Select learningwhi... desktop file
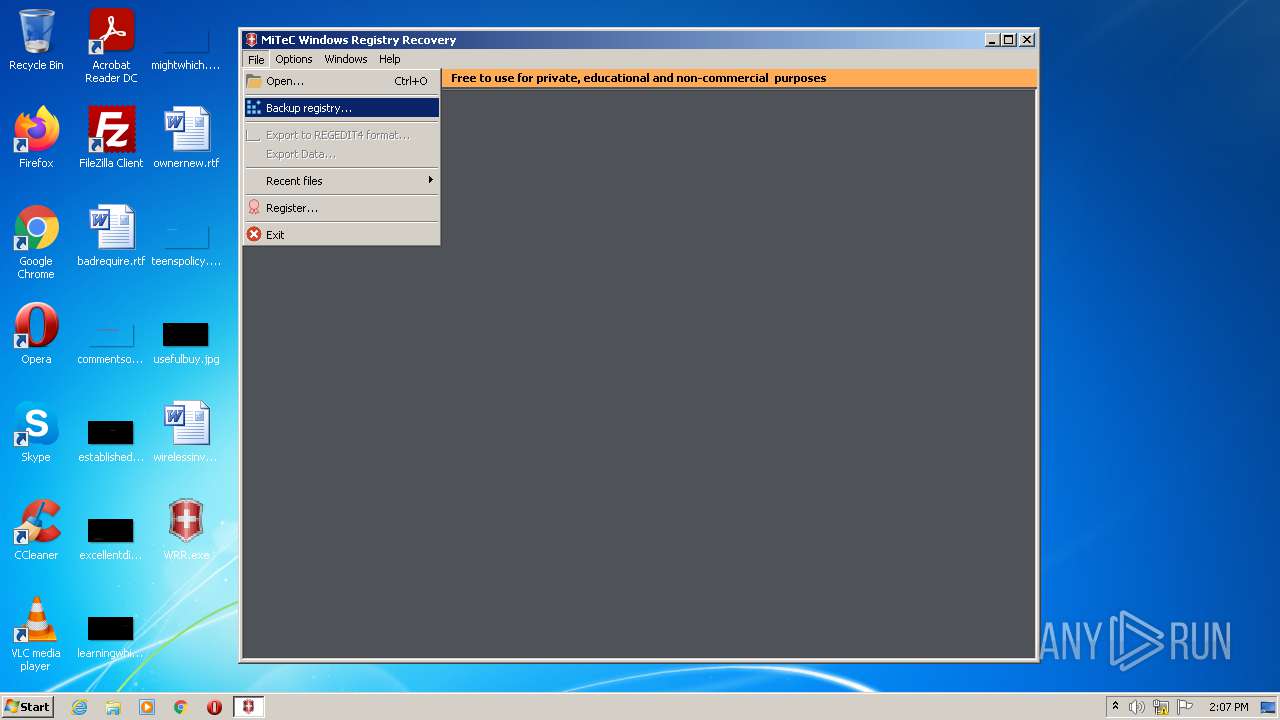Screen dimensions: 1280x720 tap(111, 635)
